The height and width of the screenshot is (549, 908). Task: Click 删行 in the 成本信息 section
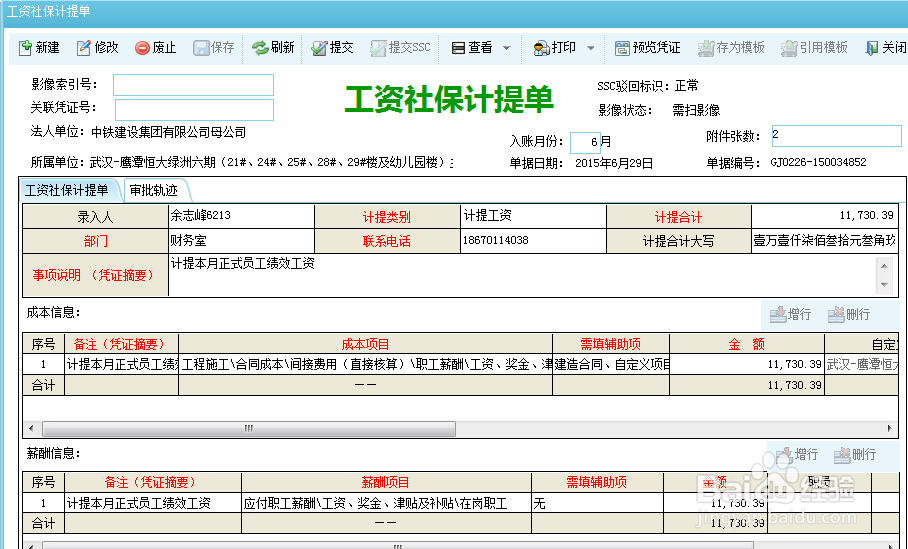pos(849,314)
